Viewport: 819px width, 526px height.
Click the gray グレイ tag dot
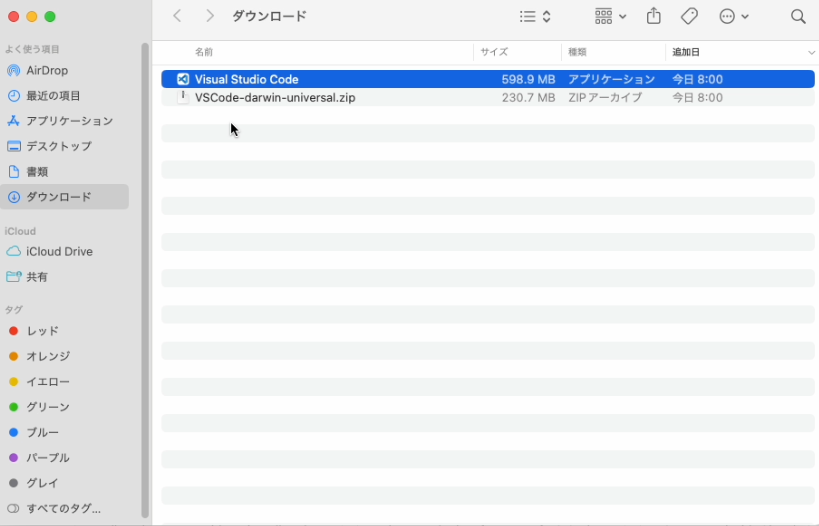click(x=14, y=483)
